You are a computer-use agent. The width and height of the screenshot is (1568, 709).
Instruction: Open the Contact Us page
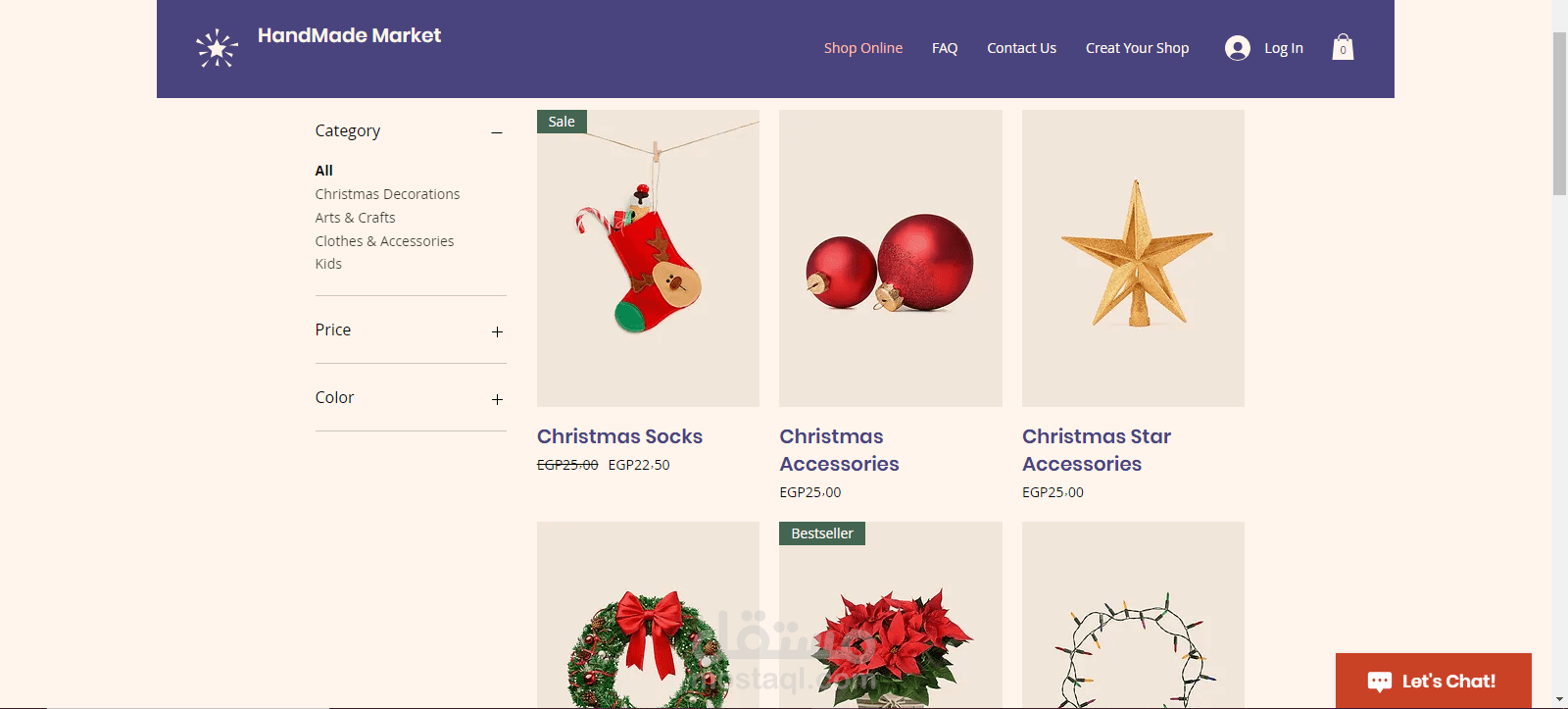pos(1021,48)
